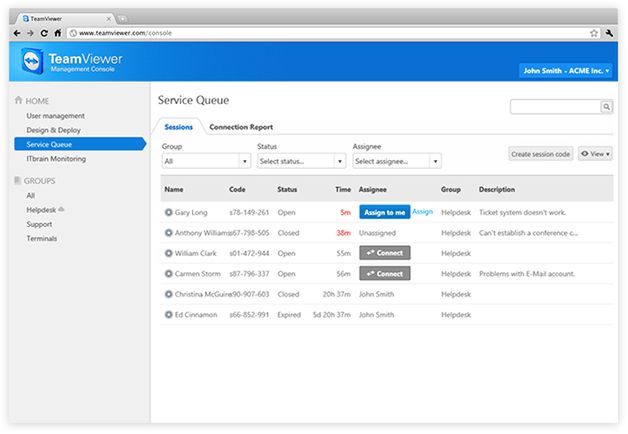
Task: Select Service Queue in sidebar
Action: 80,144
